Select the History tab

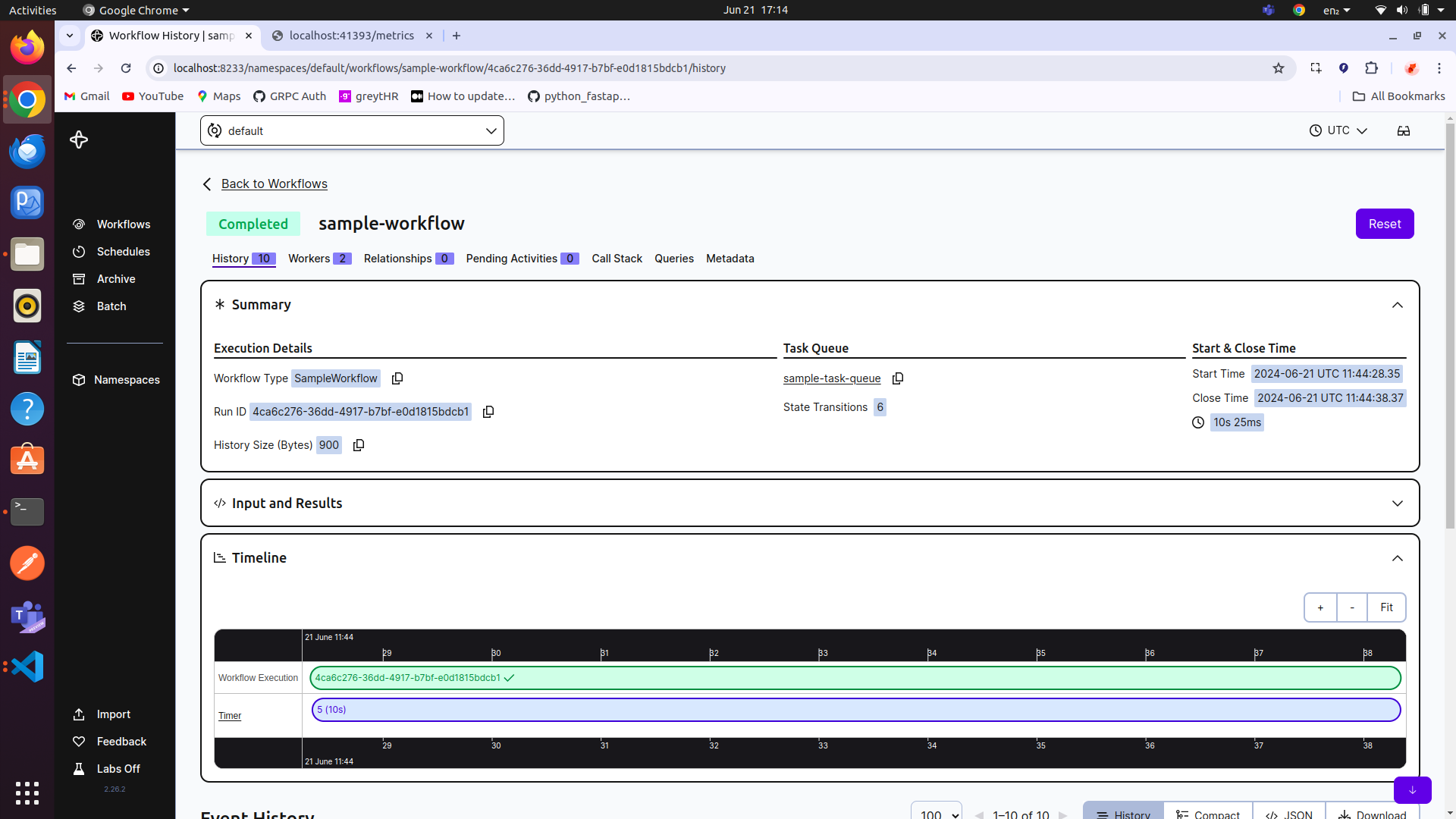tap(243, 259)
